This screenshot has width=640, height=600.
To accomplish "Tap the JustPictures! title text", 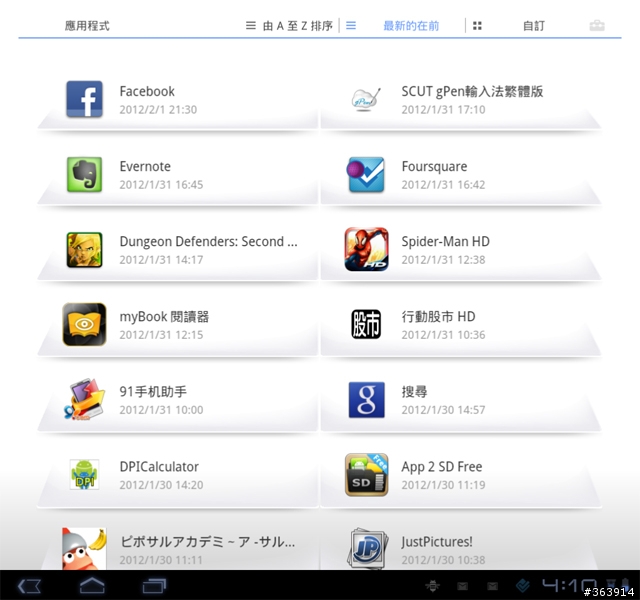I will pos(436,542).
